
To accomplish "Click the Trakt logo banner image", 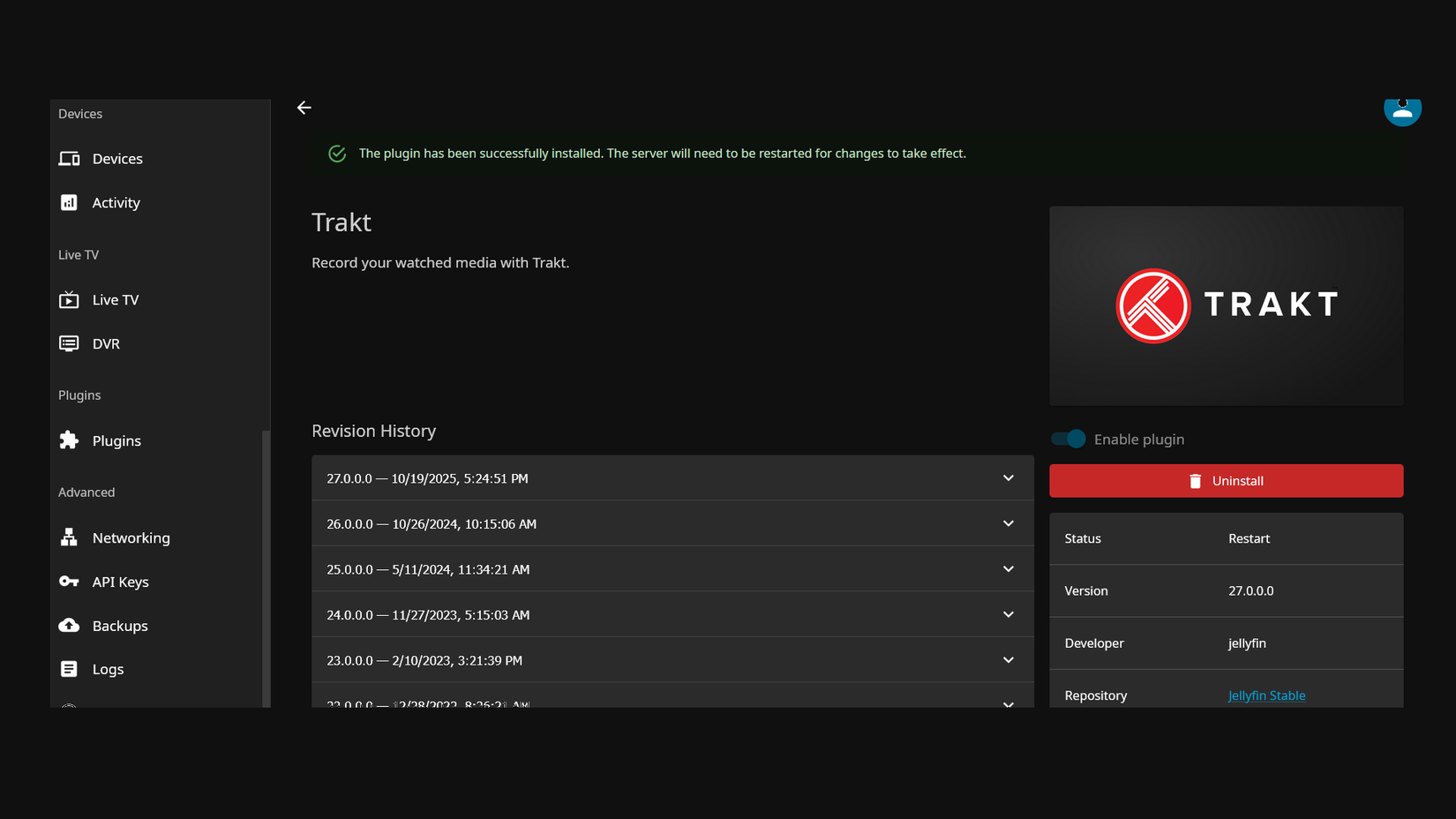I will coord(1226,306).
